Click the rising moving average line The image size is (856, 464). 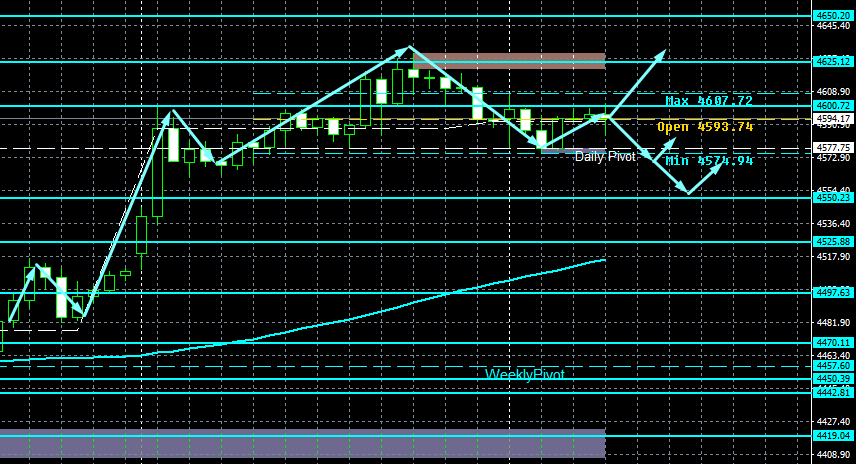[x=382, y=312]
